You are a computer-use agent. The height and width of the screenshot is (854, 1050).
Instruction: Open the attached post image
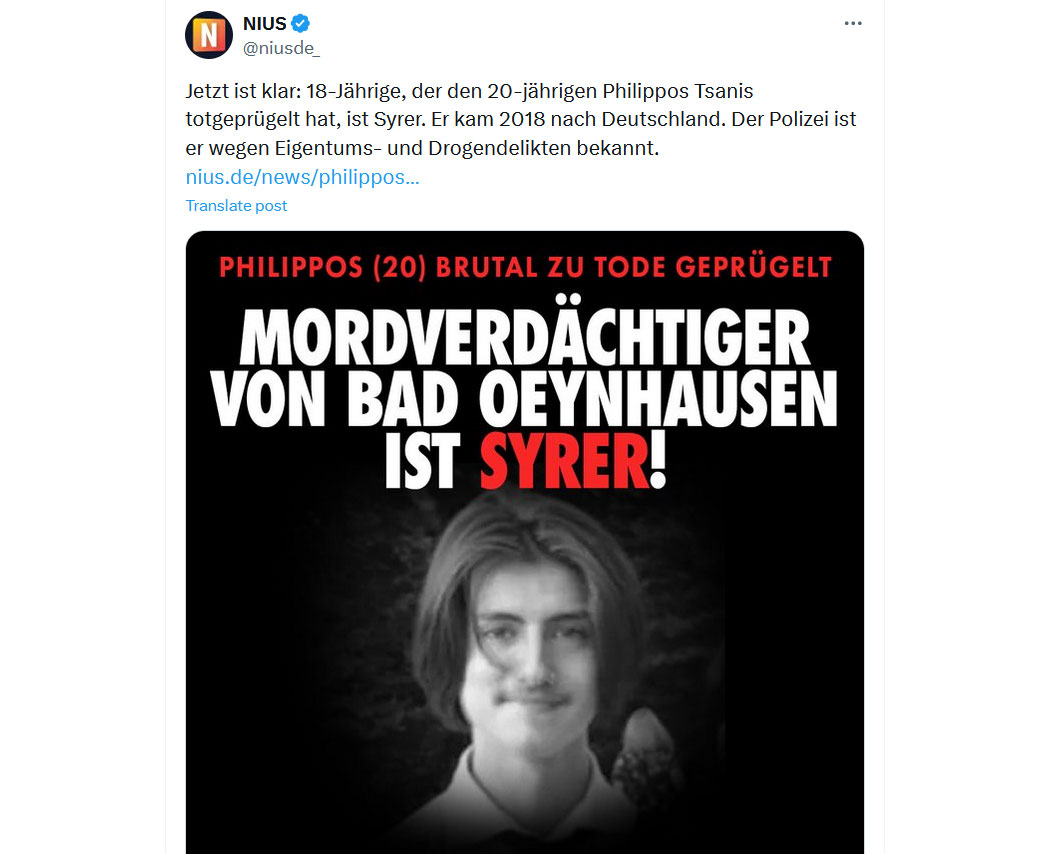click(524, 543)
